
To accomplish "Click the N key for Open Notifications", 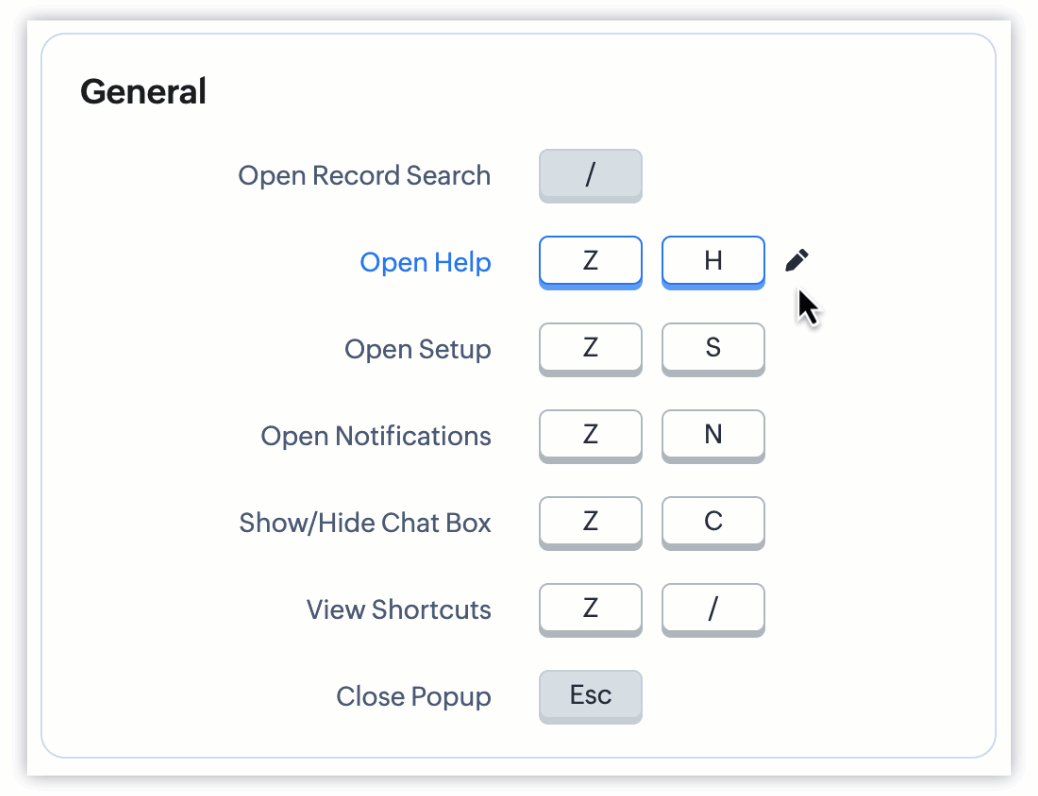I will [x=713, y=436].
